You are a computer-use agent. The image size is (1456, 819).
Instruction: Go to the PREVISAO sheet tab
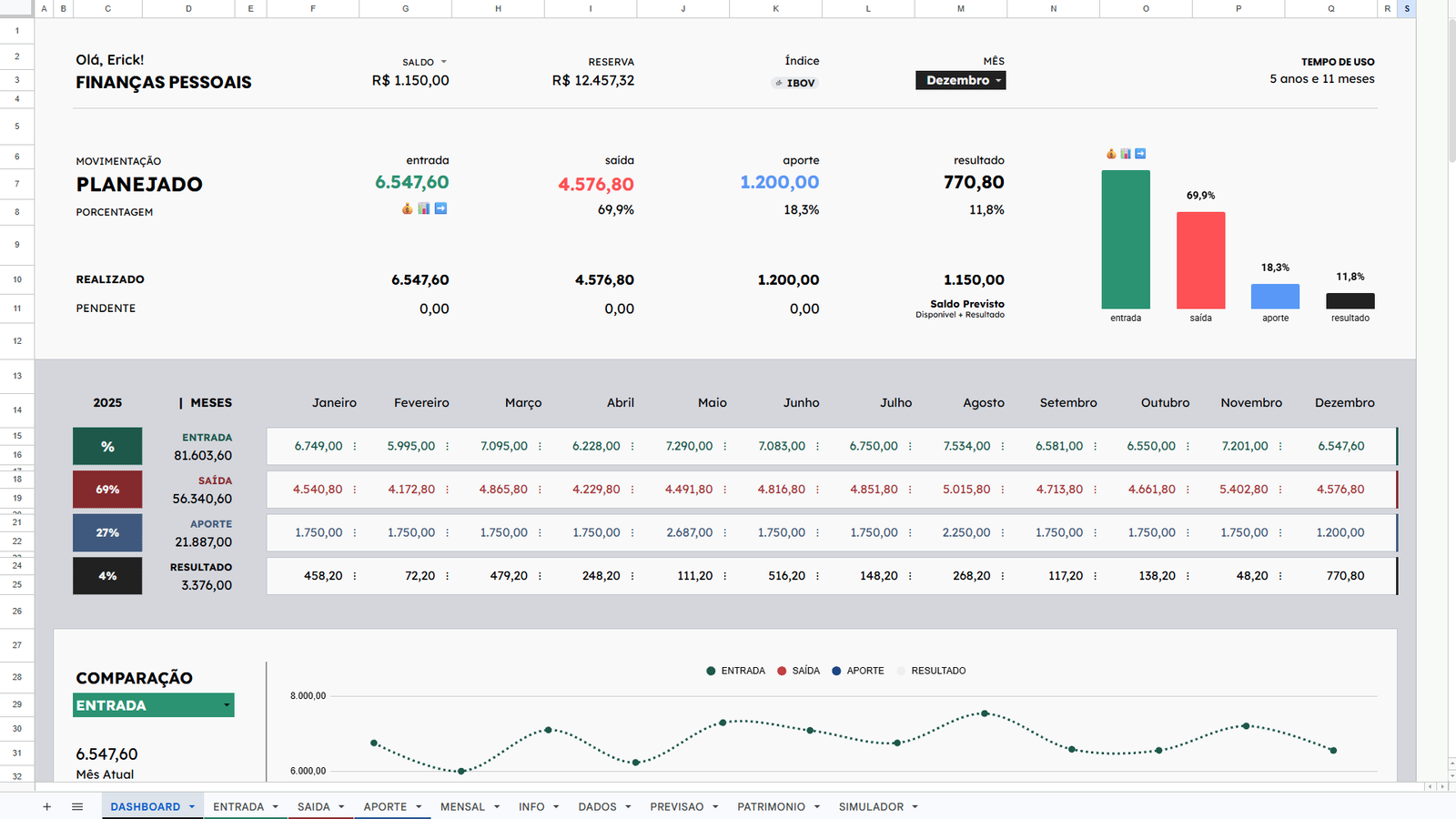pos(677,807)
